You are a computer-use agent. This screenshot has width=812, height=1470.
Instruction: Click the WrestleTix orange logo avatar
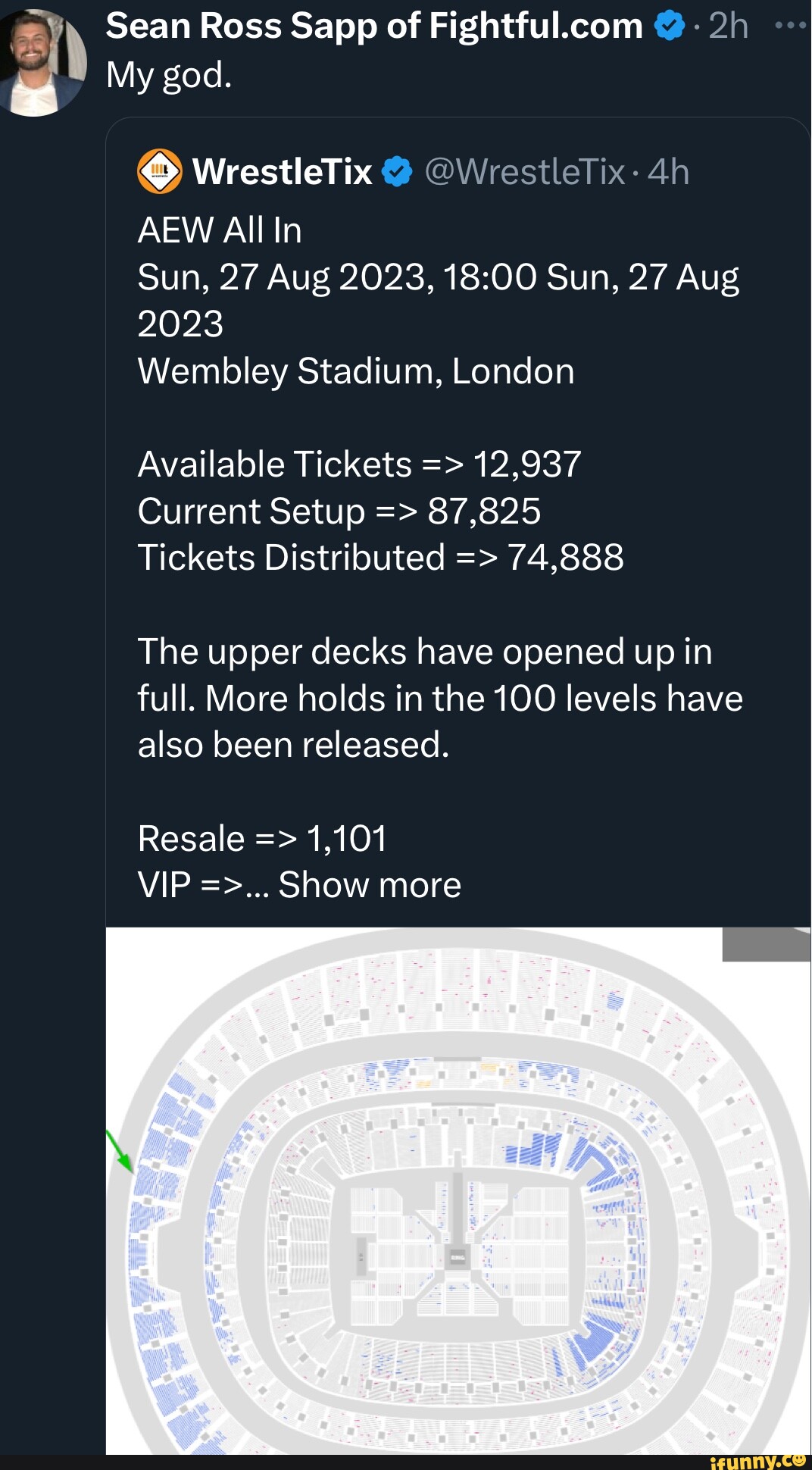pos(159,172)
